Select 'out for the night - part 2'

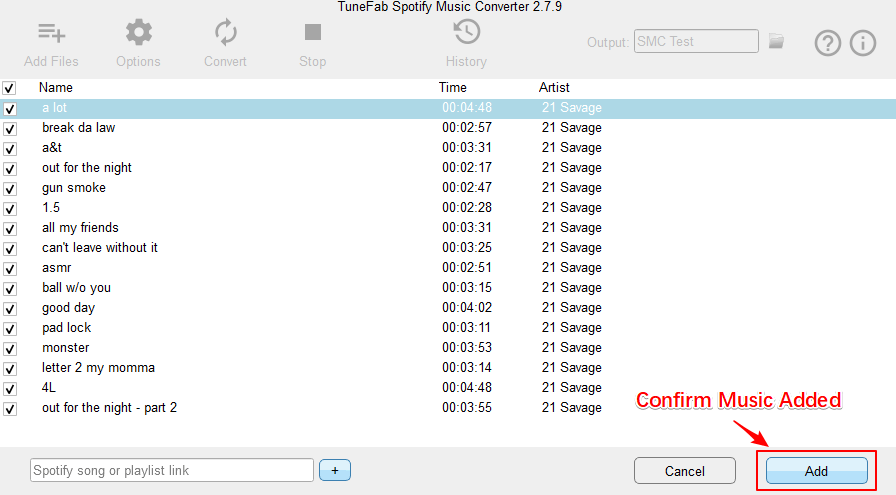(x=109, y=408)
